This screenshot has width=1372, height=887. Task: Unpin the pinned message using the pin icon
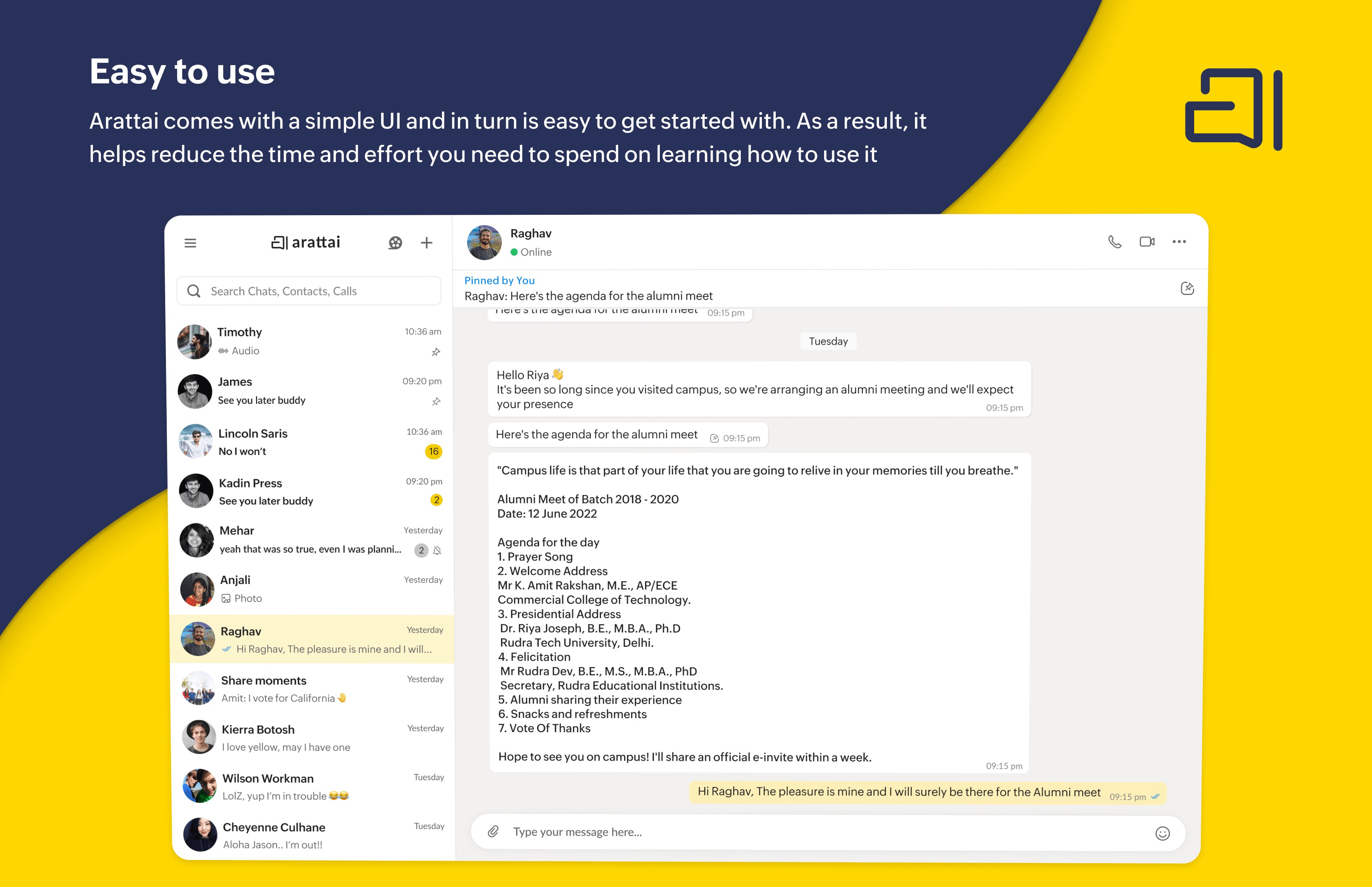1187,288
